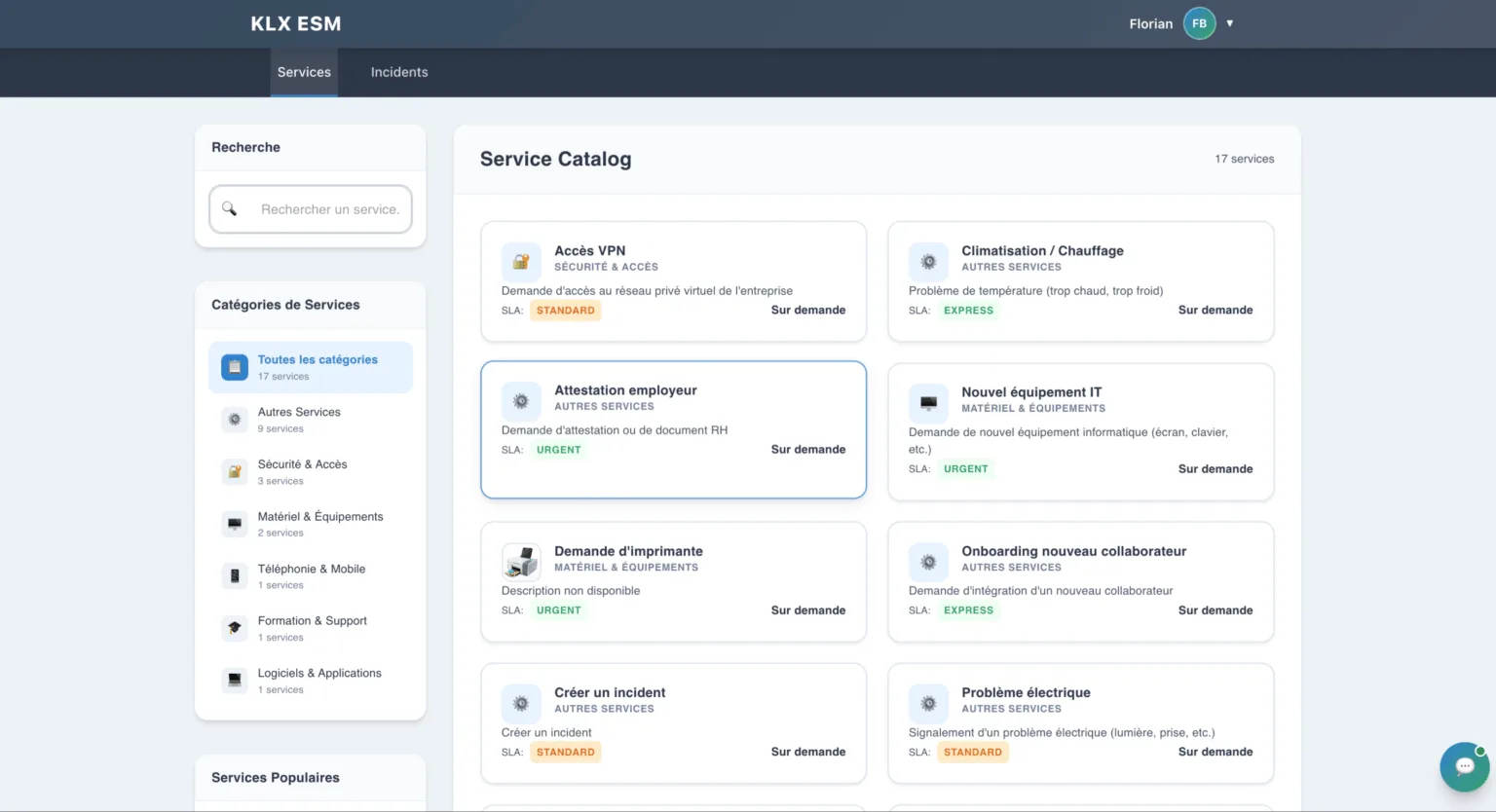Click the FB user avatar
The image size is (1496, 812).
point(1199,23)
